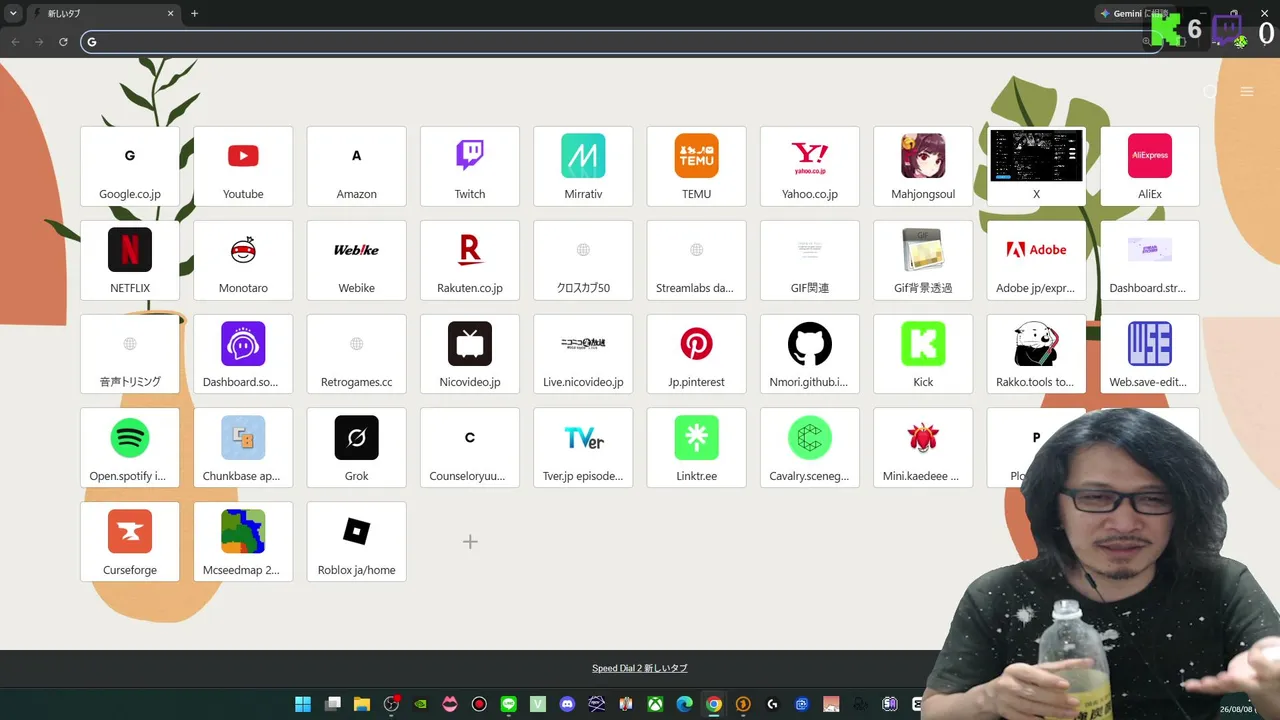Viewport: 1280px width, 720px height.
Task: Open the Curseforge dial
Action: [130, 542]
